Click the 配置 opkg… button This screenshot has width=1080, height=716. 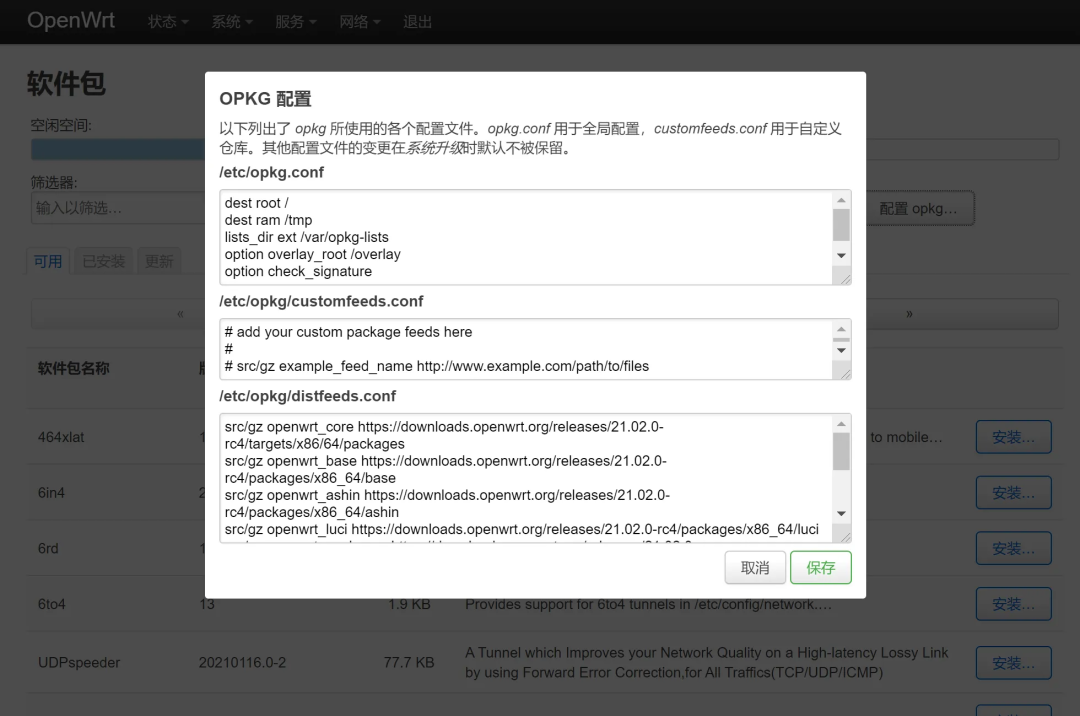pyautogui.click(x=918, y=208)
